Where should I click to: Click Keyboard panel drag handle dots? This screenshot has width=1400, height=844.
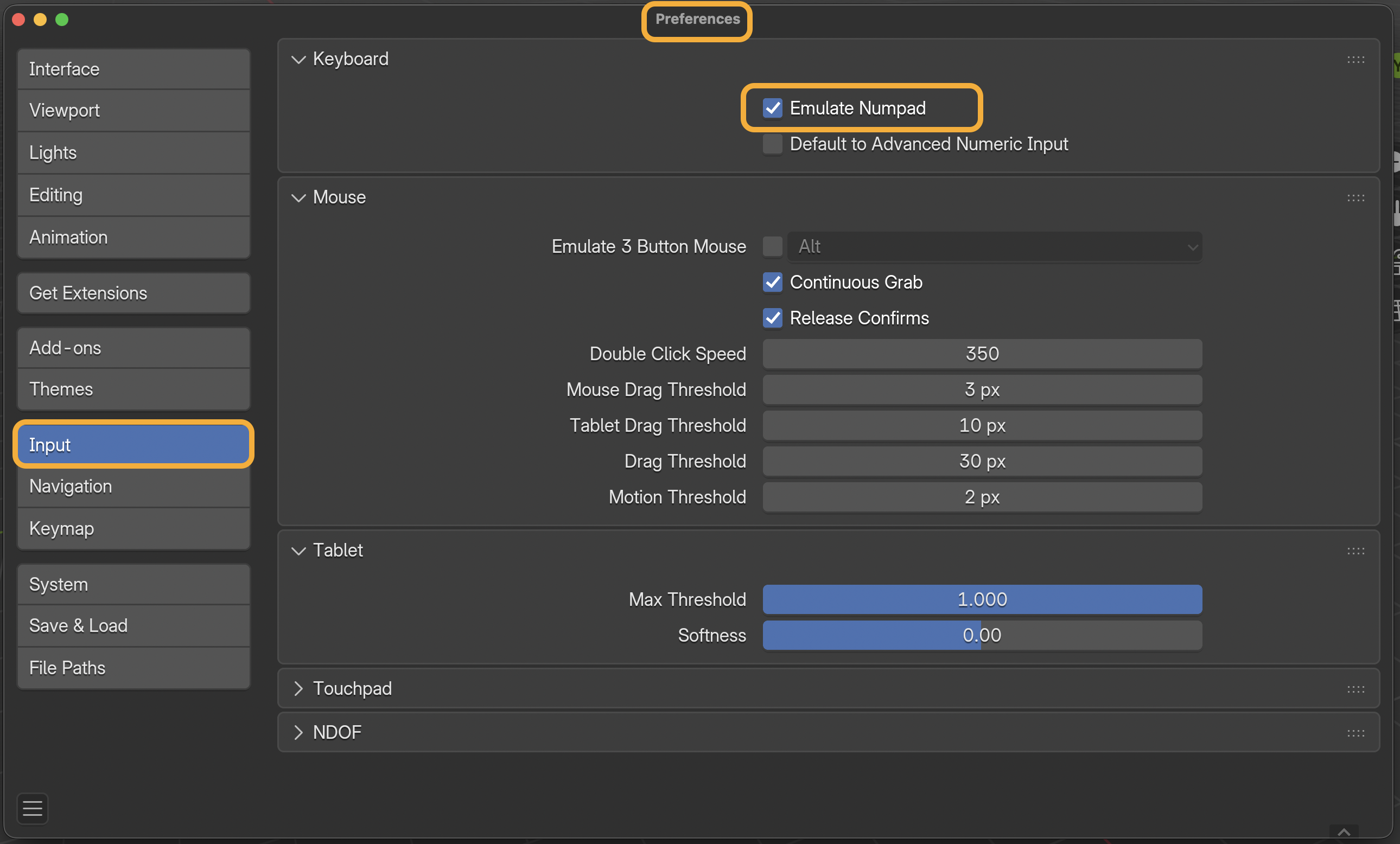click(1355, 60)
